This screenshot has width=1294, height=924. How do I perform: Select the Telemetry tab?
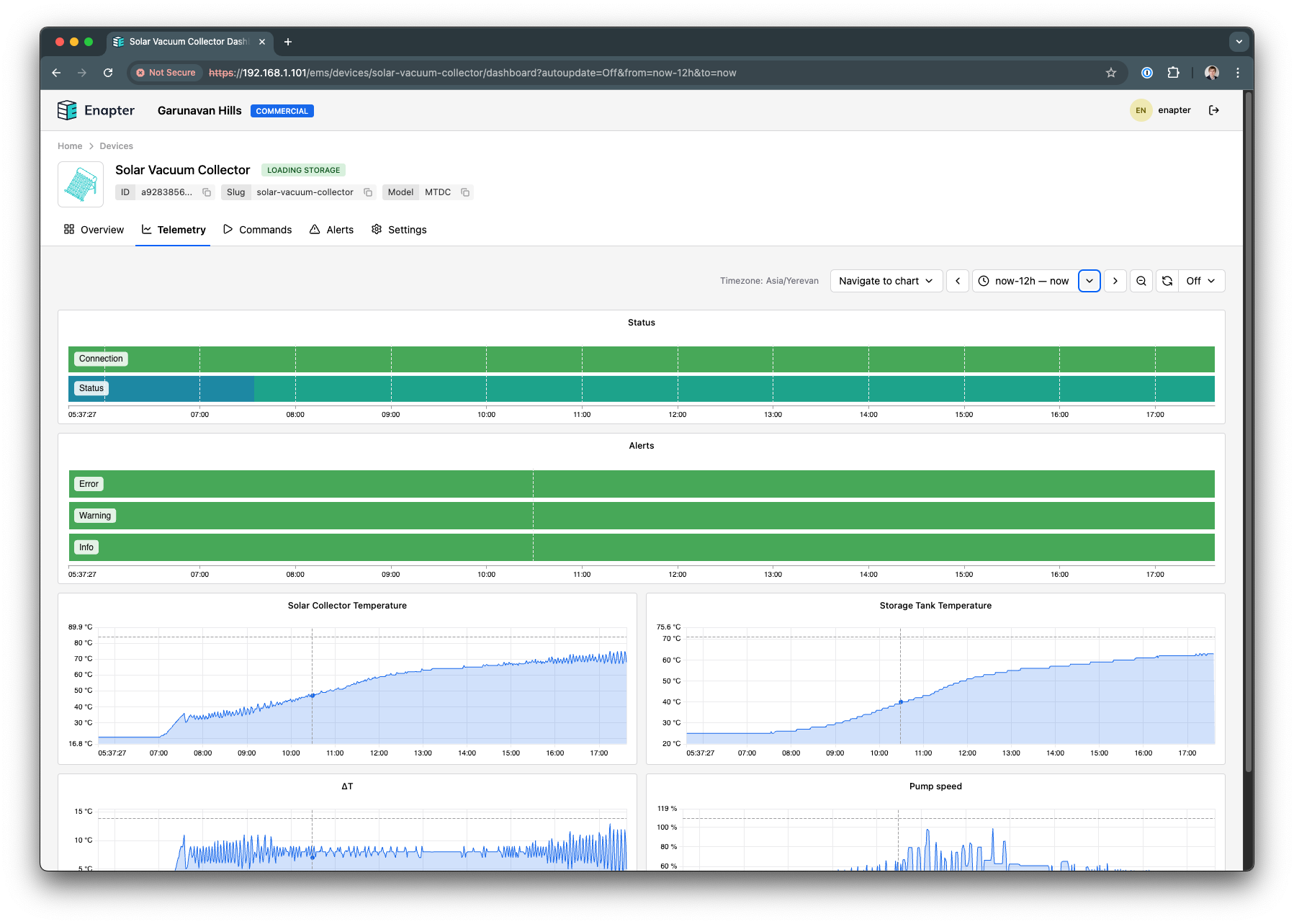174,230
